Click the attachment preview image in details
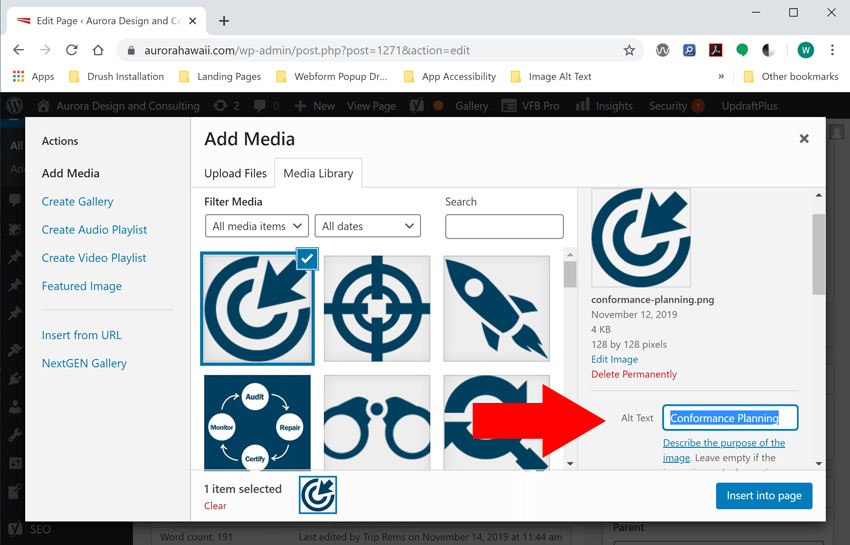The width and height of the screenshot is (850, 545). pos(641,238)
